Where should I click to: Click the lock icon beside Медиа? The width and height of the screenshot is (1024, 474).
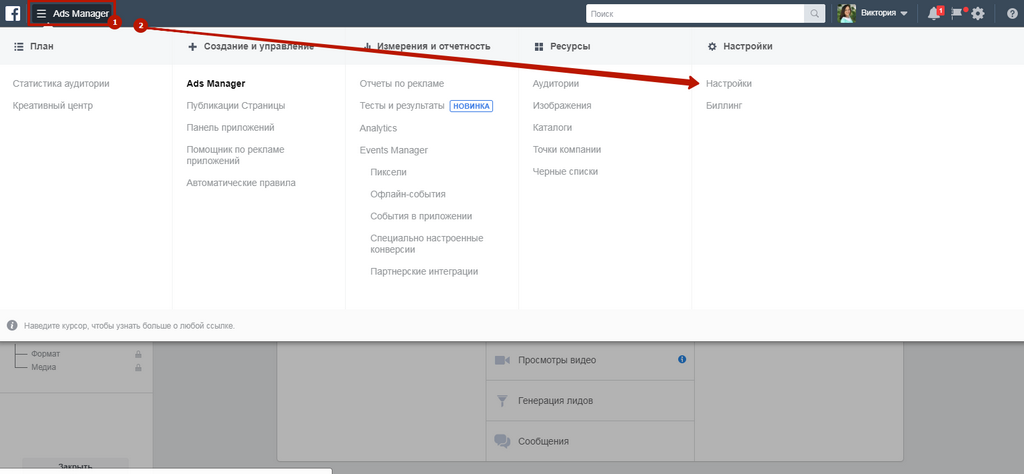tap(138, 368)
